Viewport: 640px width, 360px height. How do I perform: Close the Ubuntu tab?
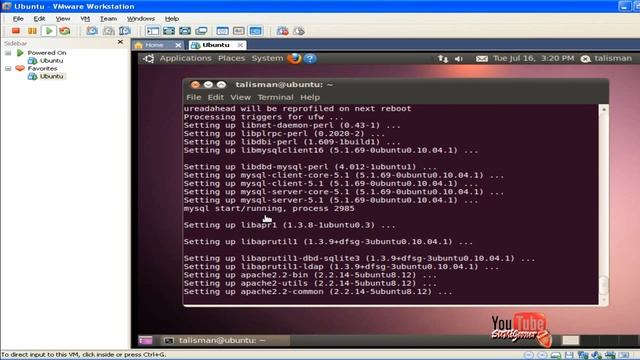pyautogui.click(x=241, y=45)
